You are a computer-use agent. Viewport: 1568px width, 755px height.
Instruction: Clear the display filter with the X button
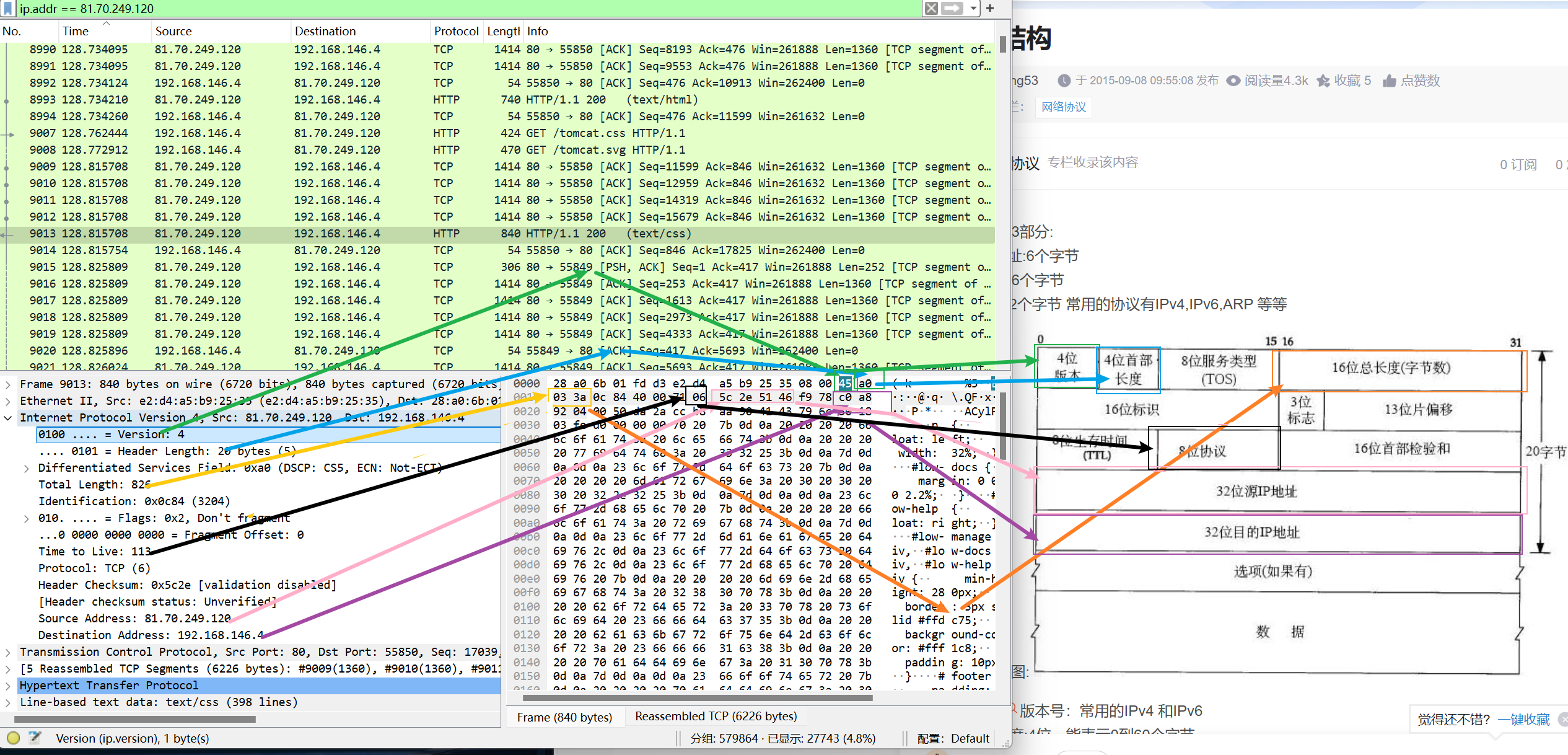pos(931,8)
